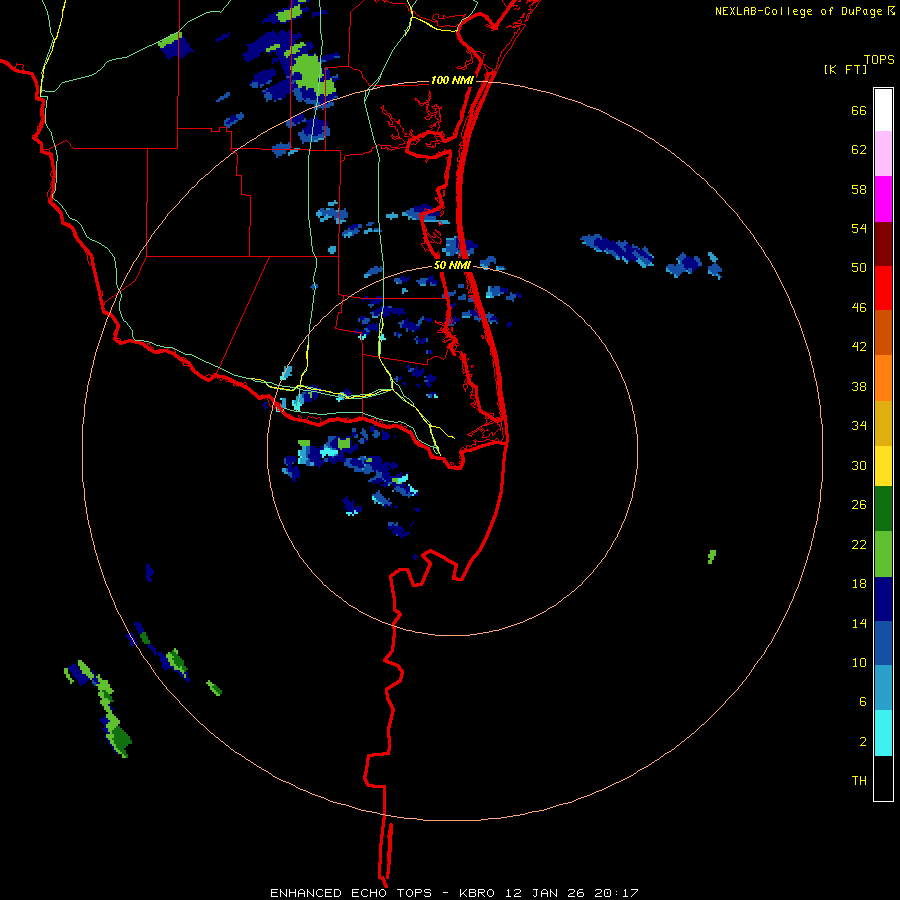Viewport: 900px width, 900px height.
Task: Click the dark green legend swatch near 26
Action: click(x=883, y=509)
